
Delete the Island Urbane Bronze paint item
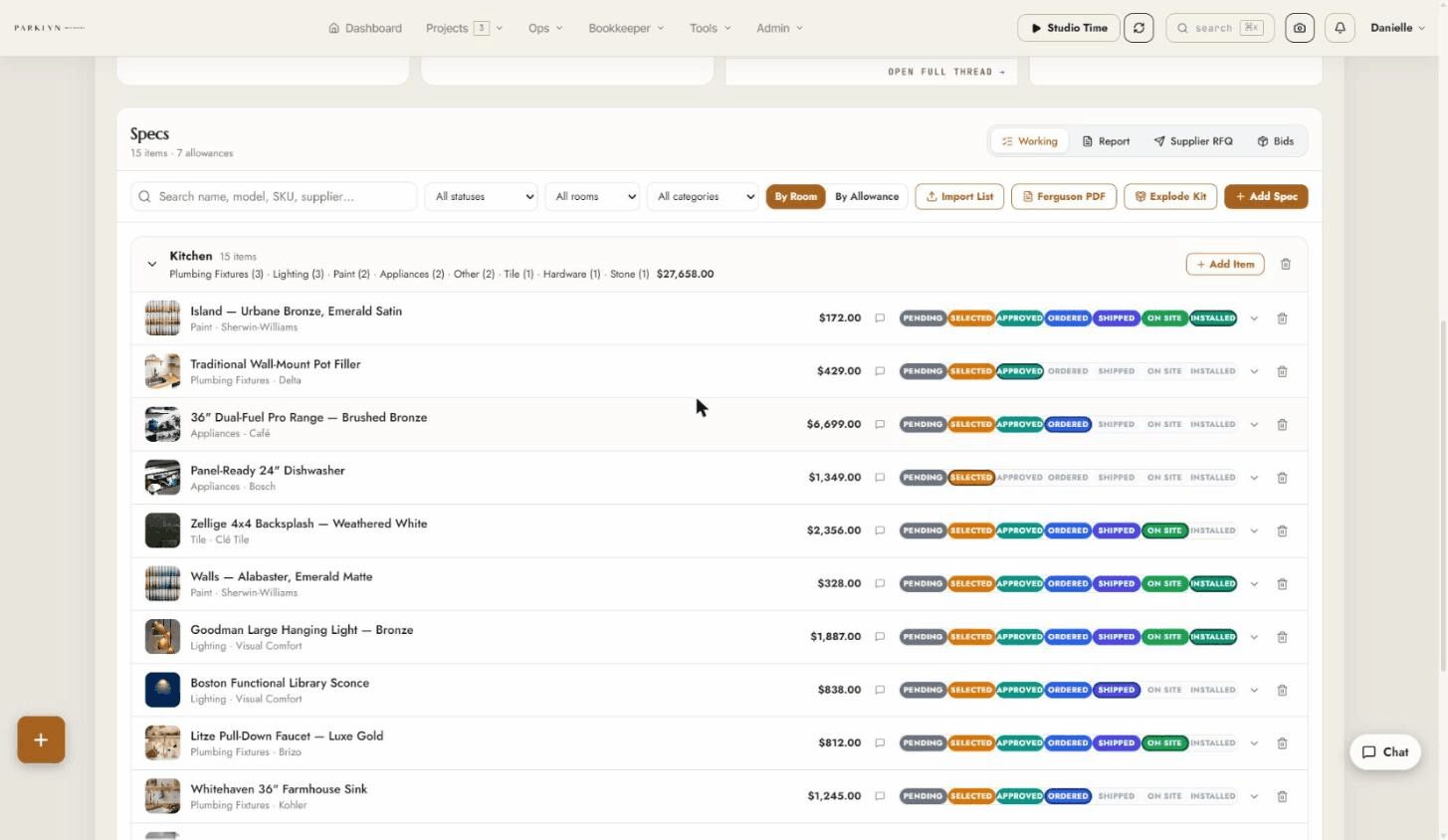[x=1282, y=318]
